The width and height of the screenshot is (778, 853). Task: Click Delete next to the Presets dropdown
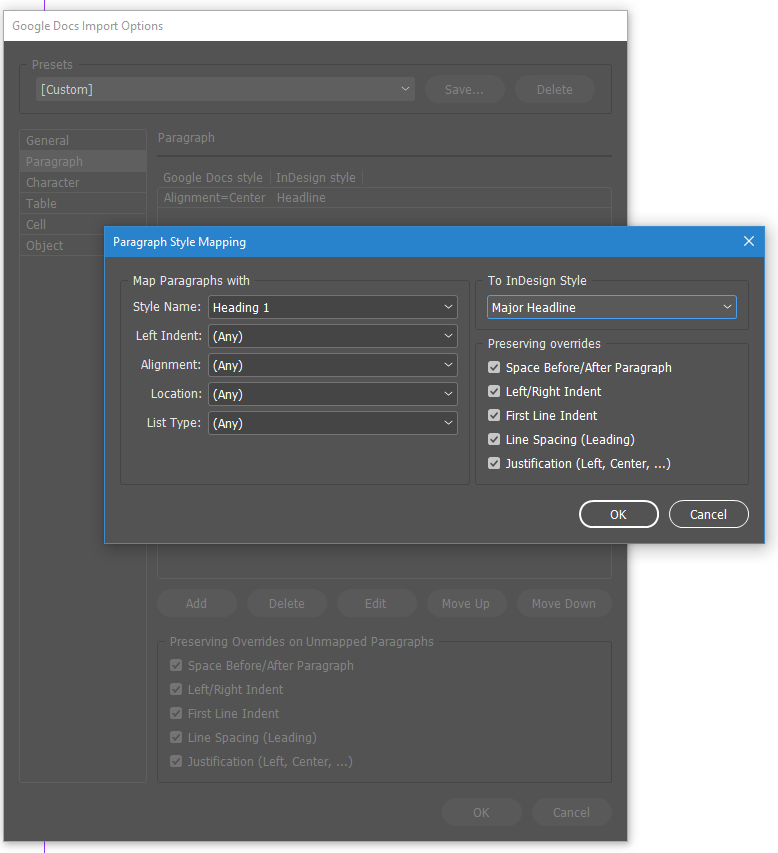click(x=554, y=89)
